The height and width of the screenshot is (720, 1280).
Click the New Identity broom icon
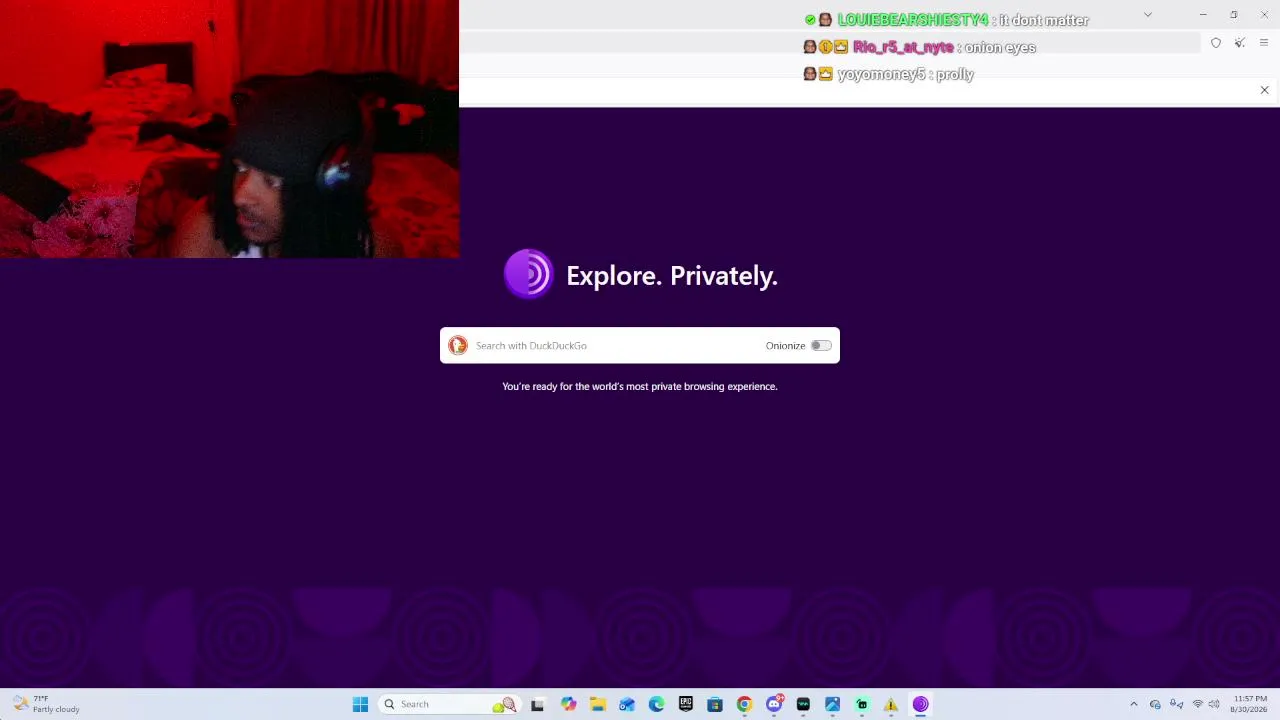[1240, 43]
